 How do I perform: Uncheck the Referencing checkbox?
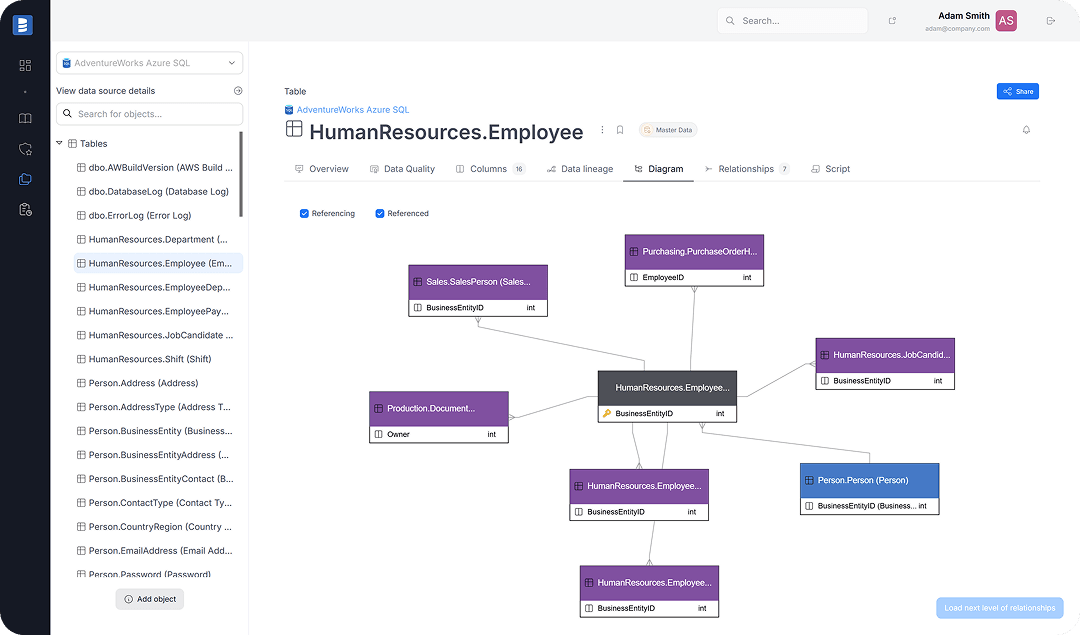pos(304,214)
